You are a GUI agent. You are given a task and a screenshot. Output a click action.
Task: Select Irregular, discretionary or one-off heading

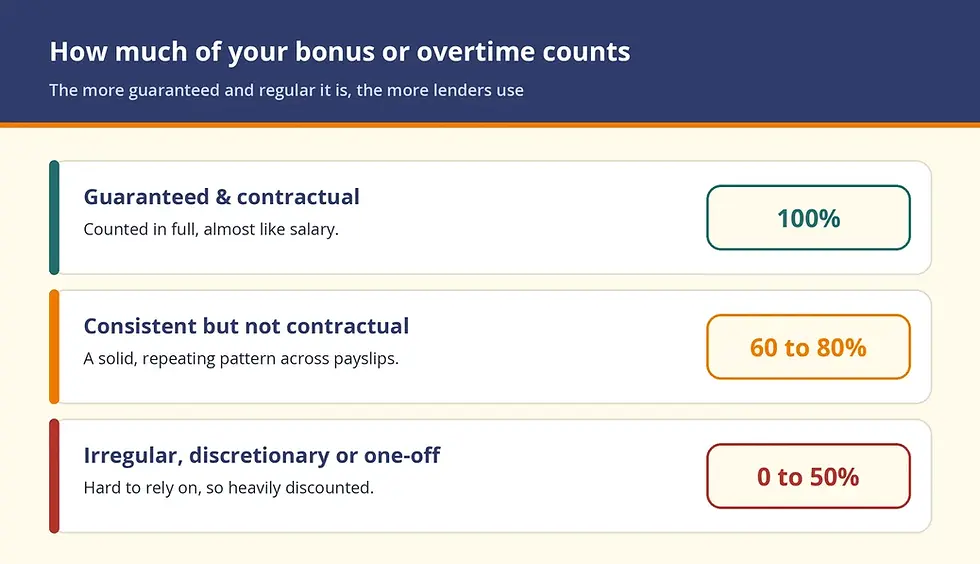pos(262,455)
